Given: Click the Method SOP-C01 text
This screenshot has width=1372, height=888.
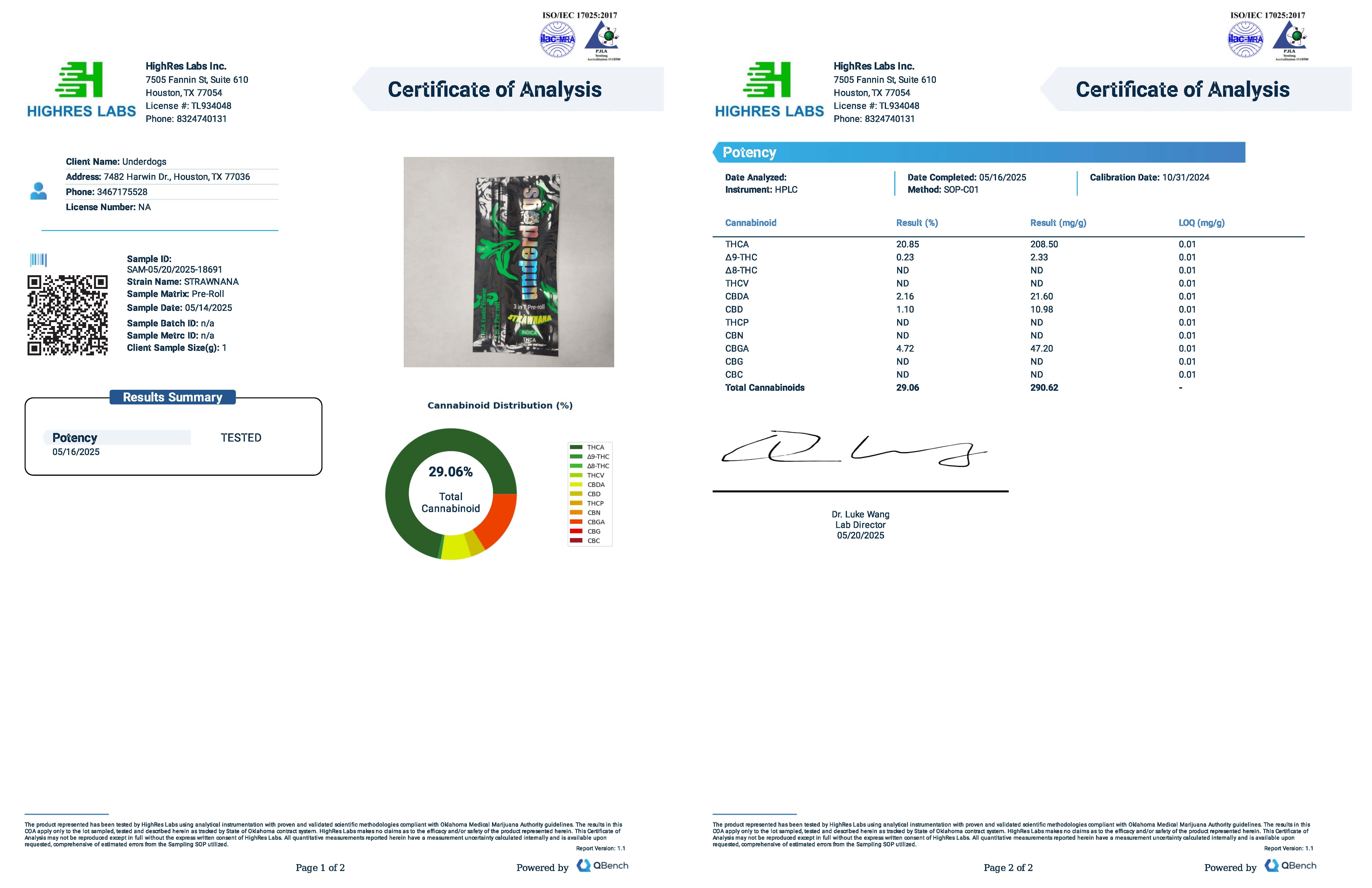Looking at the screenshot, I should (x=943, y=190).
